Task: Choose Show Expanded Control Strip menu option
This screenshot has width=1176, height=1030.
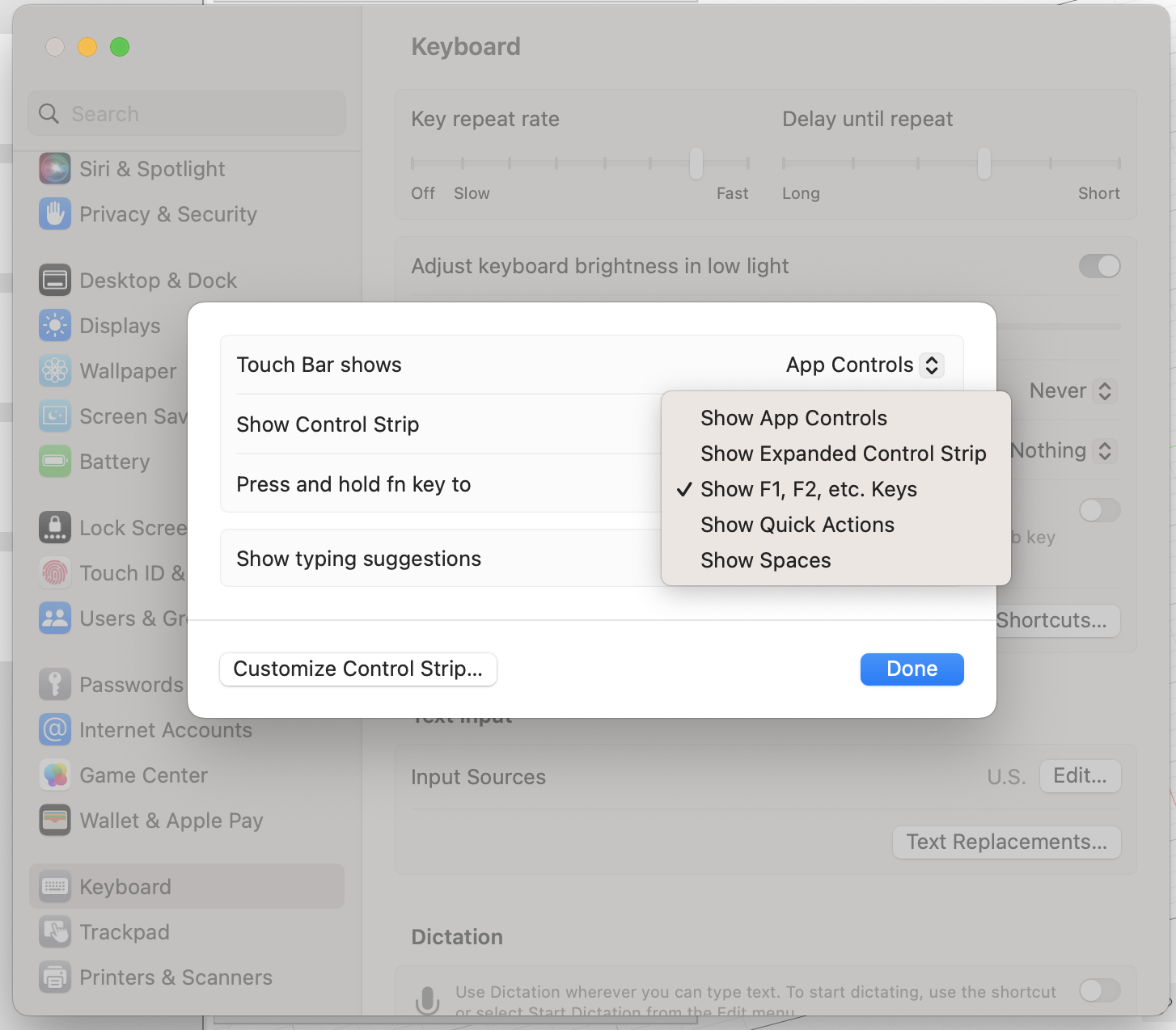Action: (x=843, y=454)
